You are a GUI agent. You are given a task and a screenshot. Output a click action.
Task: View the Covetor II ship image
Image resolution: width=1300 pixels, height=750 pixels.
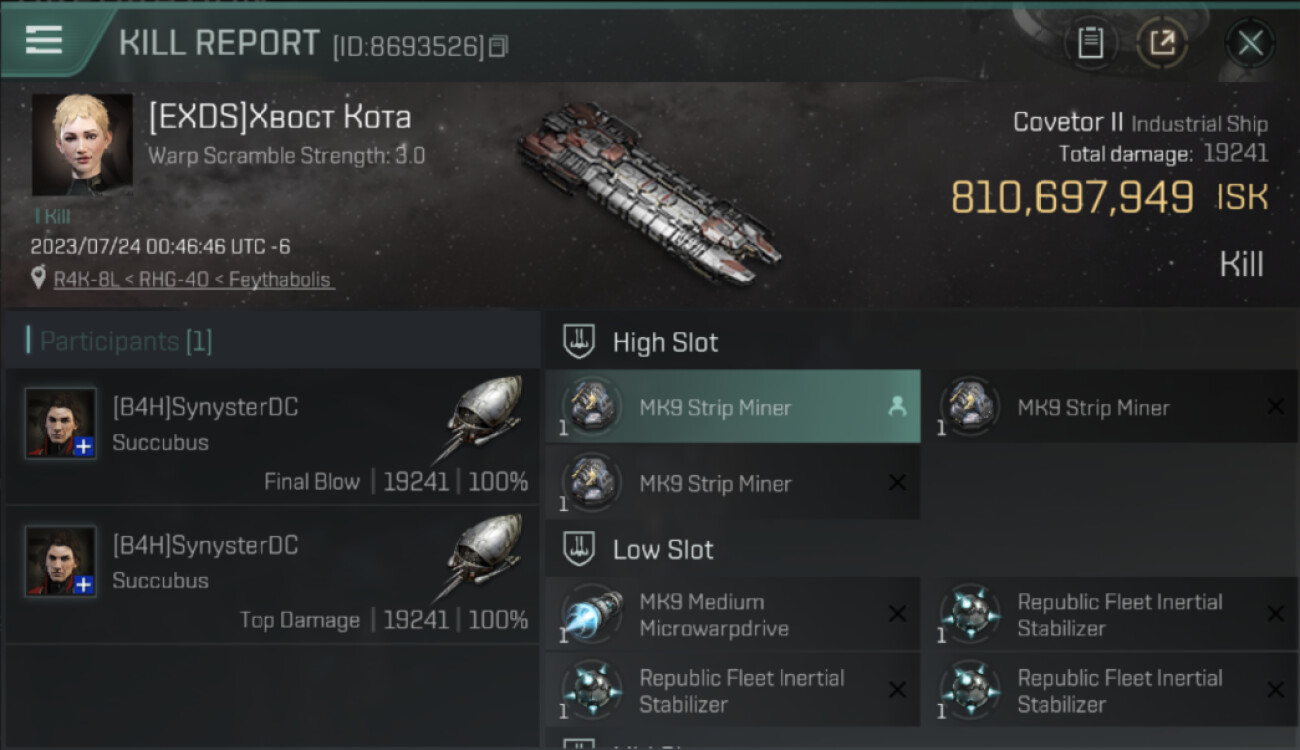click(648, 190)
